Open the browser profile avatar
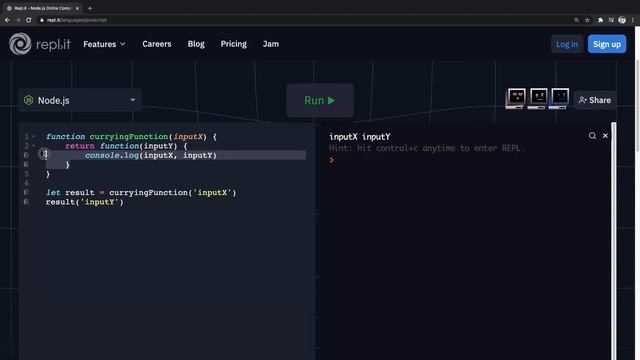 622,20
